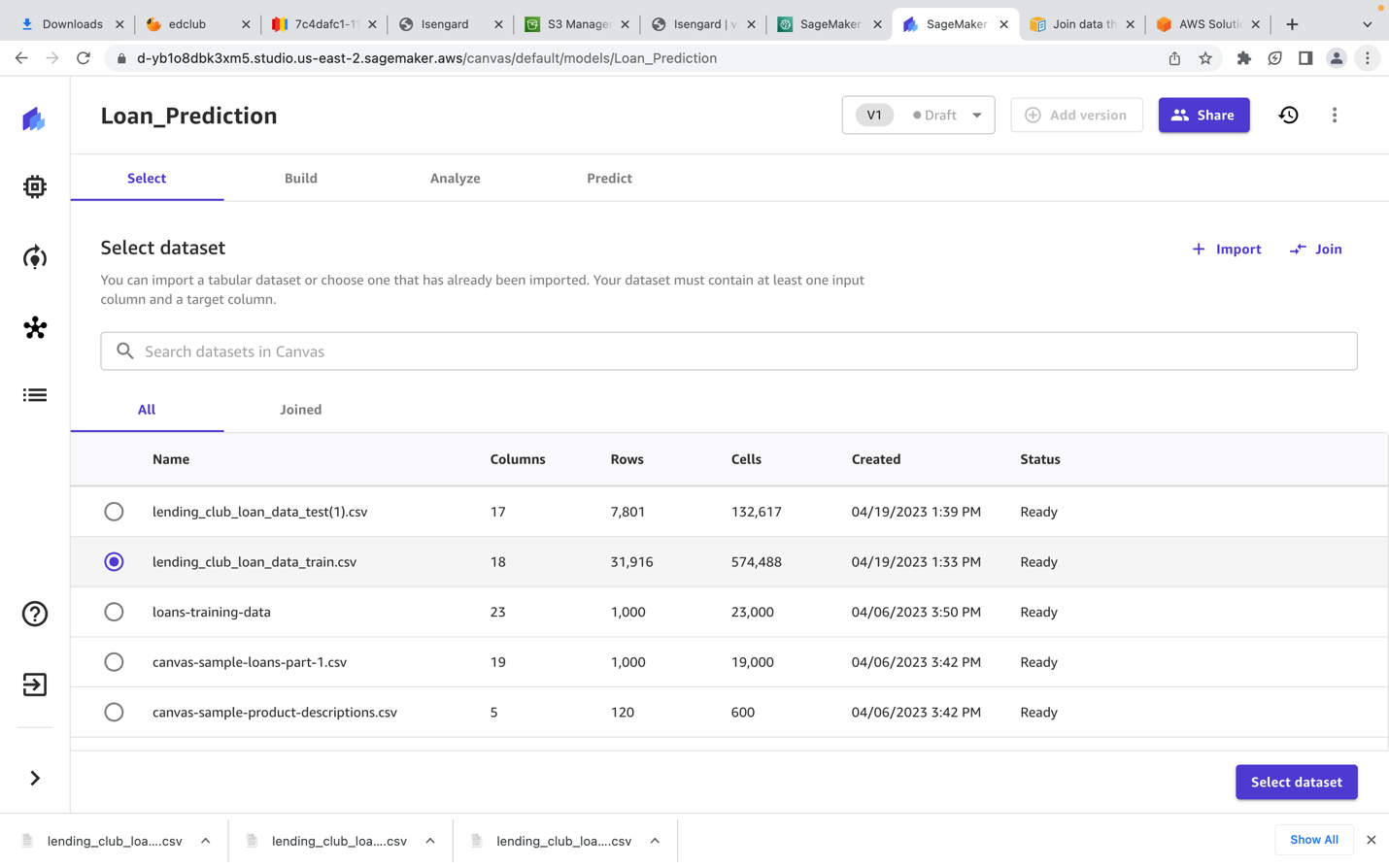The width and height of the screenshot is (1389, 868).
Task: Click the SageMaker Canvas home logo
Action: [35, 119]
